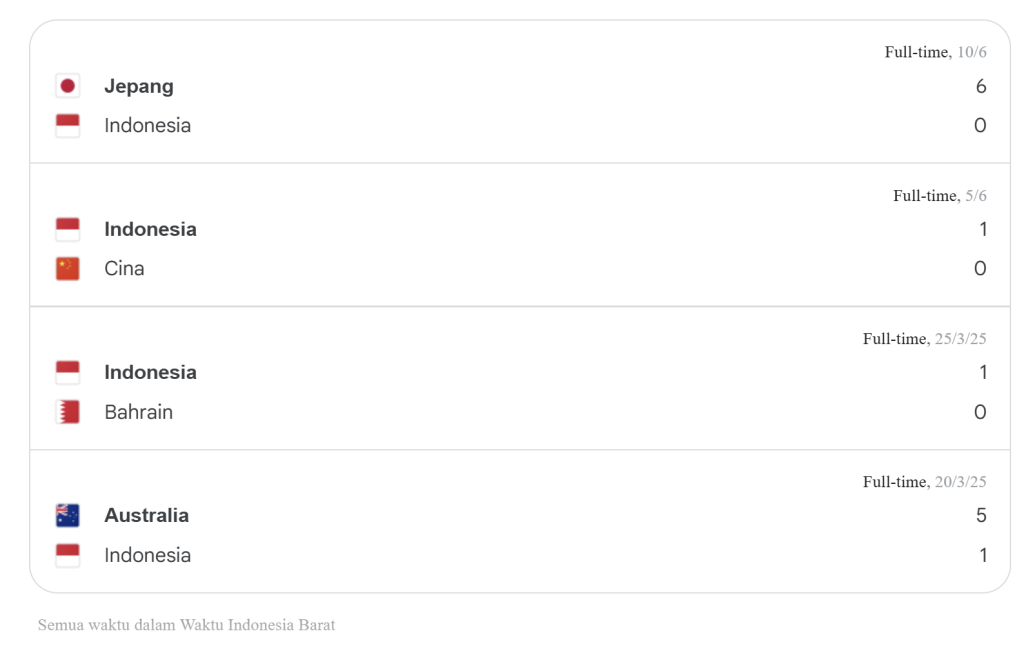Image resolution: width=1024 pixels, height=647 pixels.
Task: Open the Jepang team name
Action: tap(139, 86)
